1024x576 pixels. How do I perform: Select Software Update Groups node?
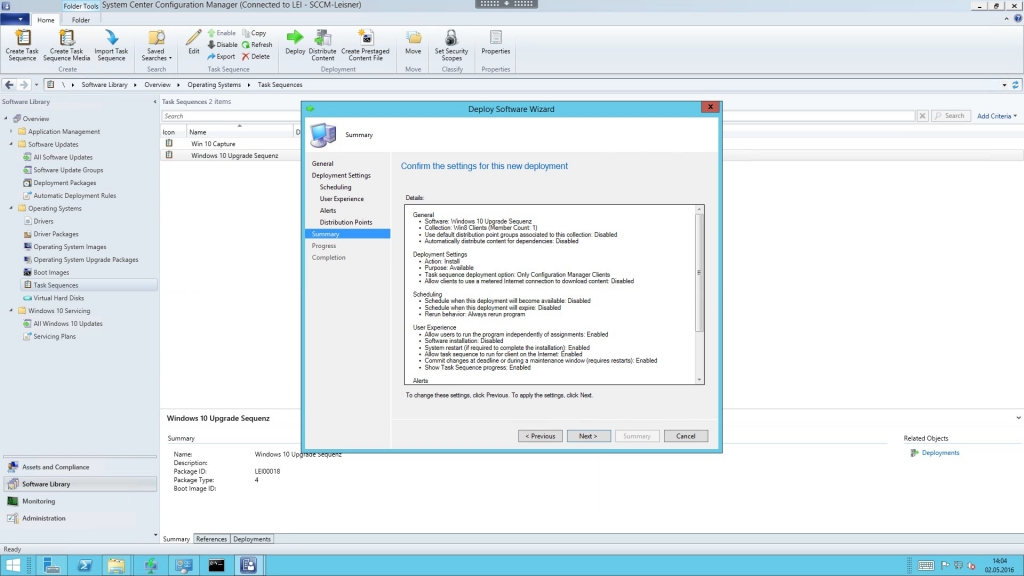point(68,170)
